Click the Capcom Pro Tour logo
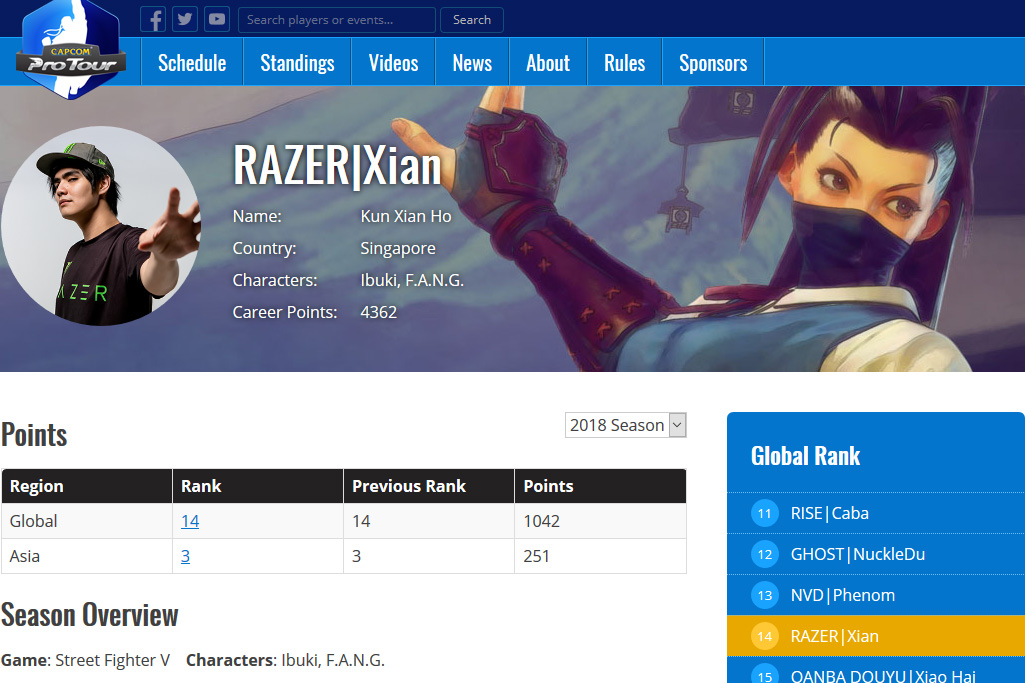1025x683 pixels. [x=71, y=50]
